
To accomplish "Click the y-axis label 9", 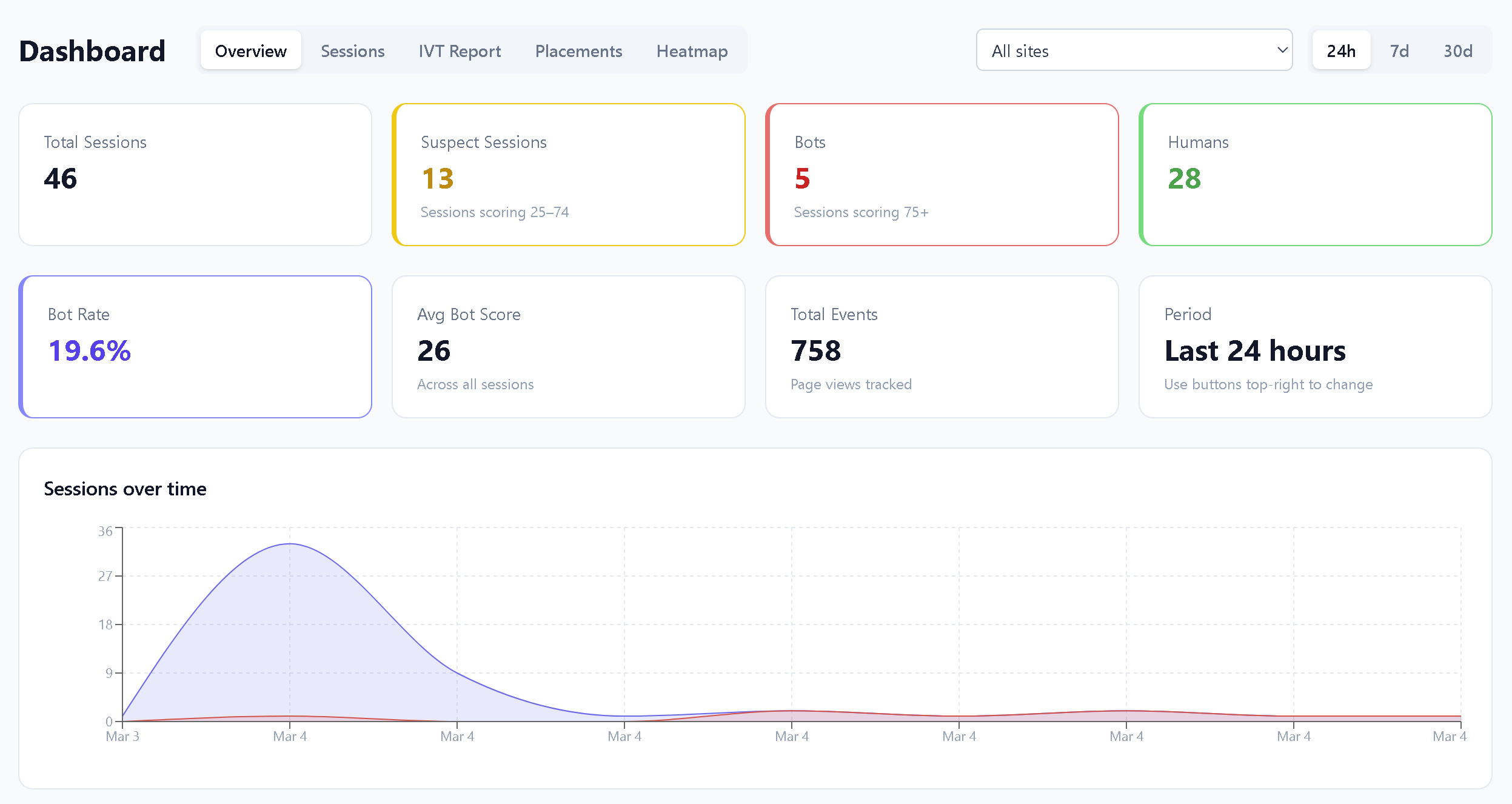I will coord(109,673).
